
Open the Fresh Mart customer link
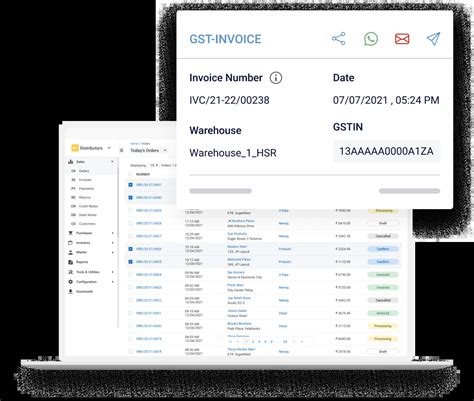click(235, 285)
